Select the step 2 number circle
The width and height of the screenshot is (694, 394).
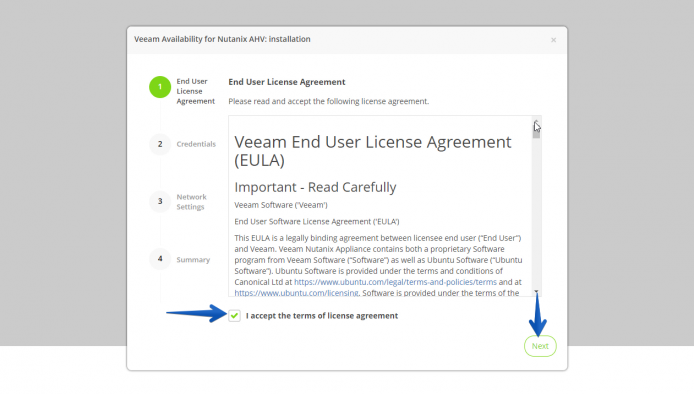click(160, 144)
